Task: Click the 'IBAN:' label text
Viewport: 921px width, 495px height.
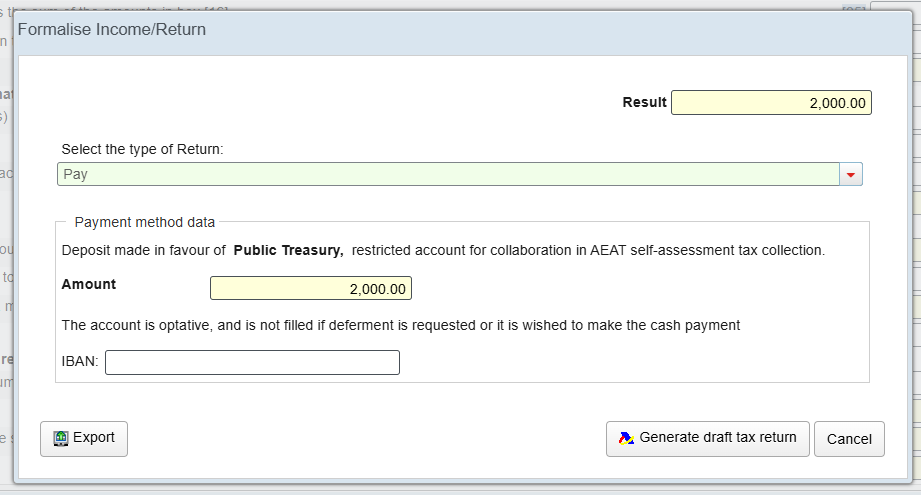Action: [80, 362]
